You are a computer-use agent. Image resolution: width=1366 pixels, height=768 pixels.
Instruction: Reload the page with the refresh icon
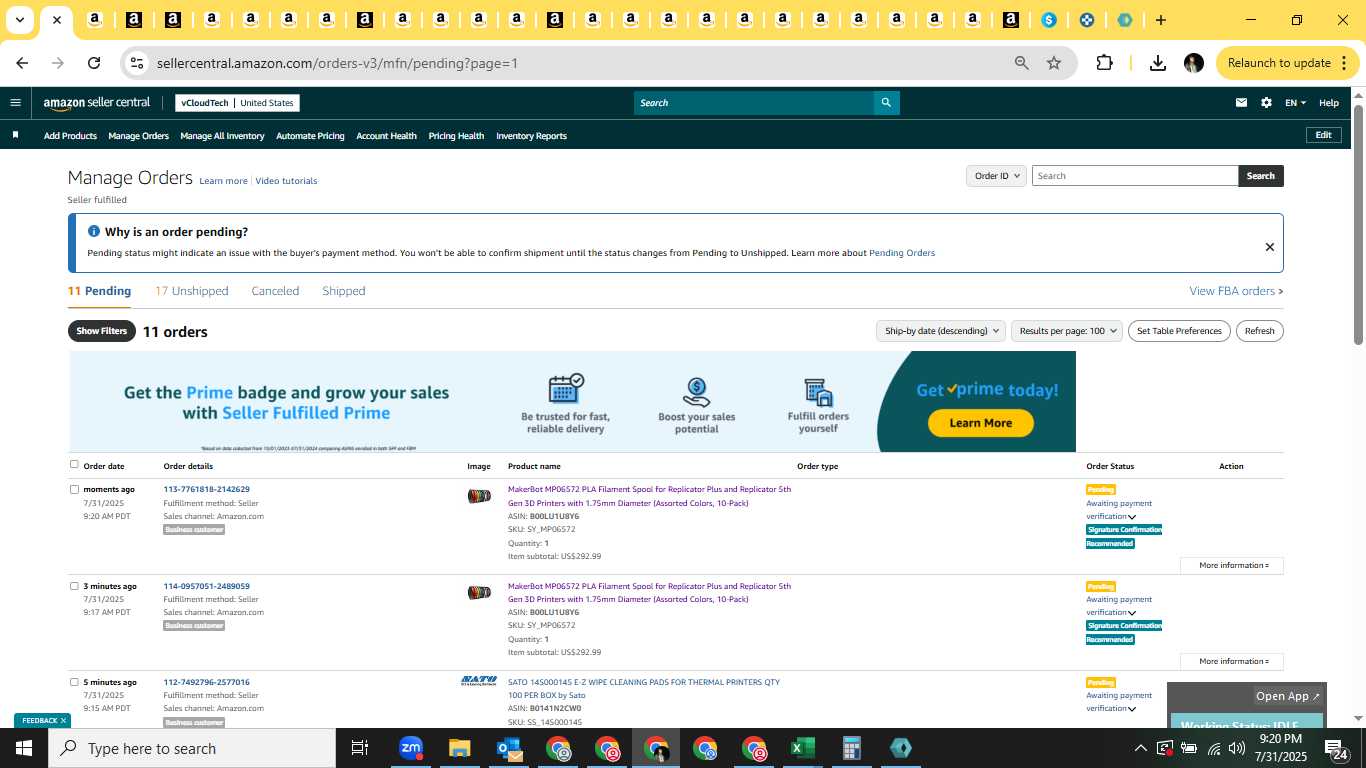coord(94,63)
